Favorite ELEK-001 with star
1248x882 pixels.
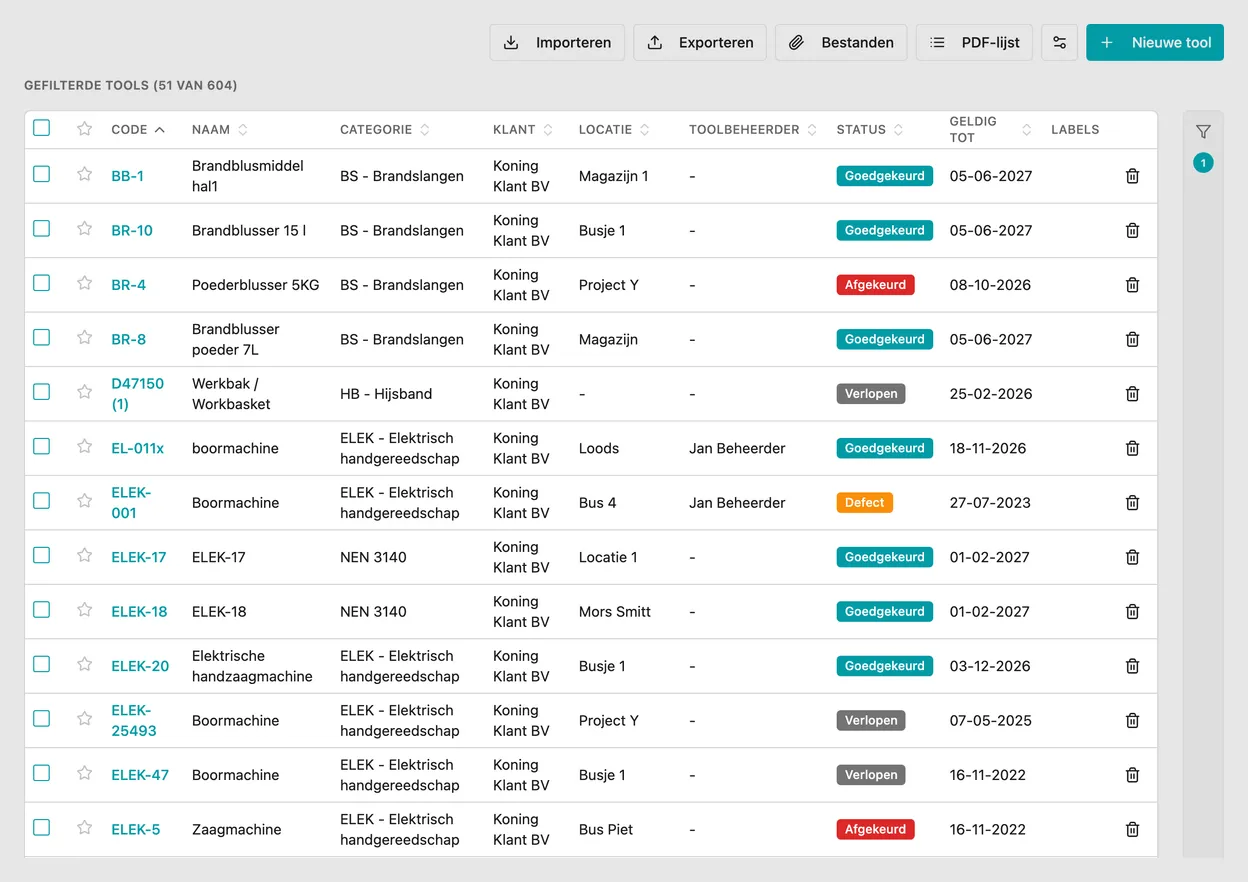click(x=85, y=501)
